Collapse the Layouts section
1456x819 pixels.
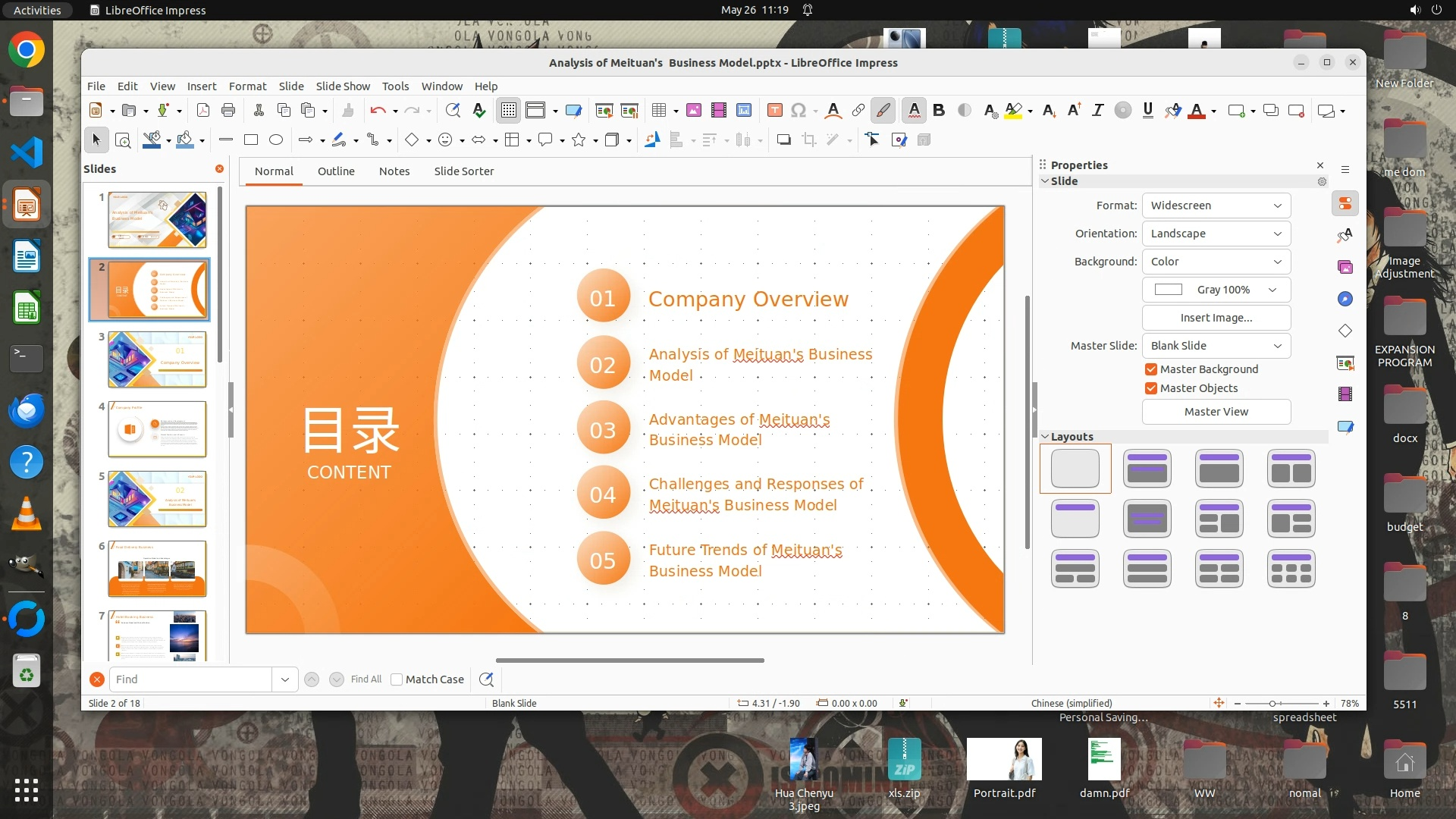[x=1045, y=437]
